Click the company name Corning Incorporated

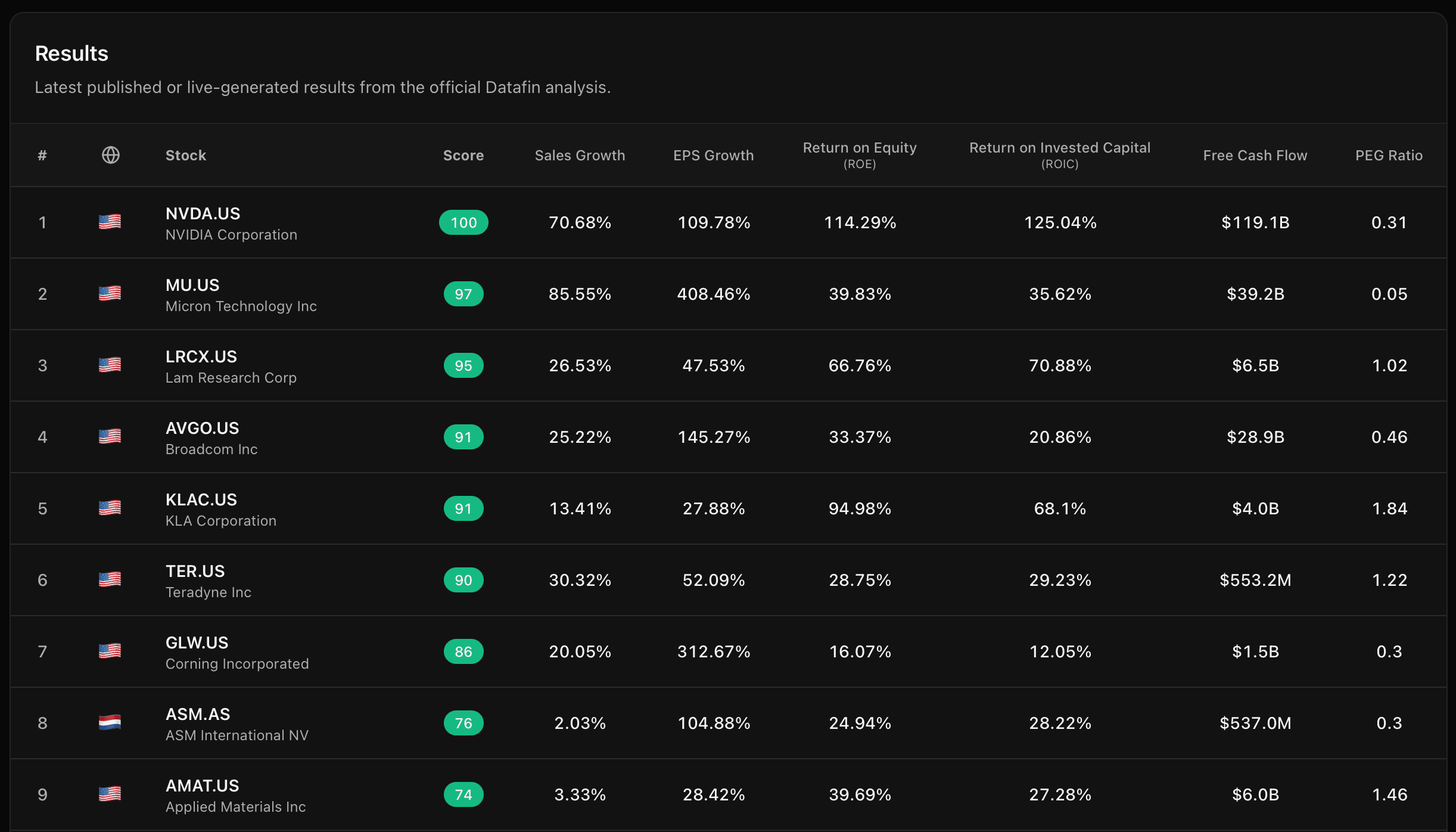point(237,664)
